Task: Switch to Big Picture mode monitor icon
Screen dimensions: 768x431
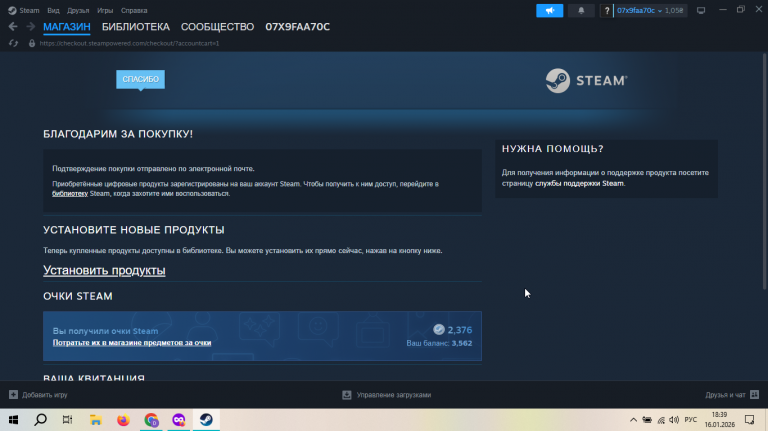Action: [x=701, y=10]
